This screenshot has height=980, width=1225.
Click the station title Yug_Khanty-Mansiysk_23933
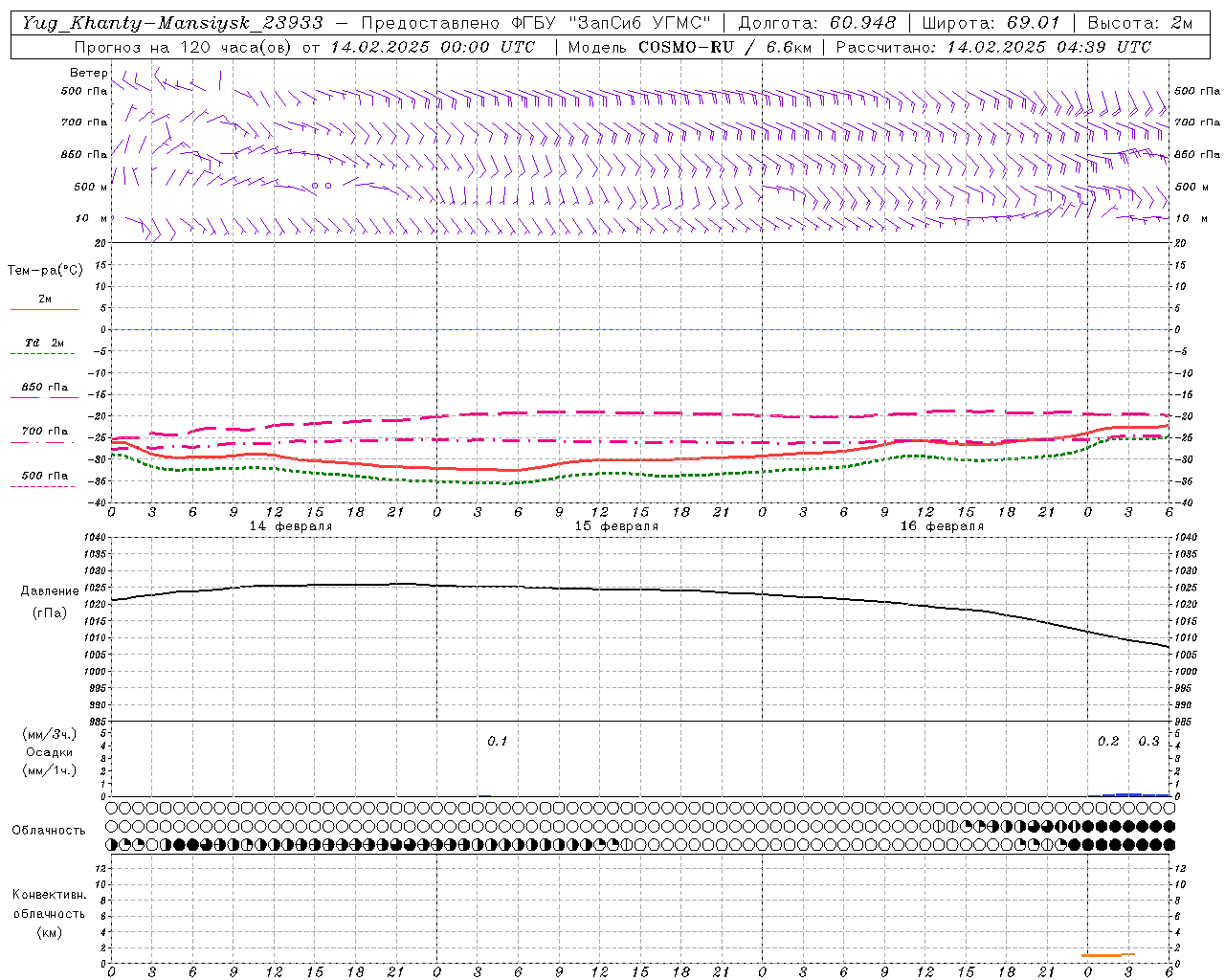point(172,23)
